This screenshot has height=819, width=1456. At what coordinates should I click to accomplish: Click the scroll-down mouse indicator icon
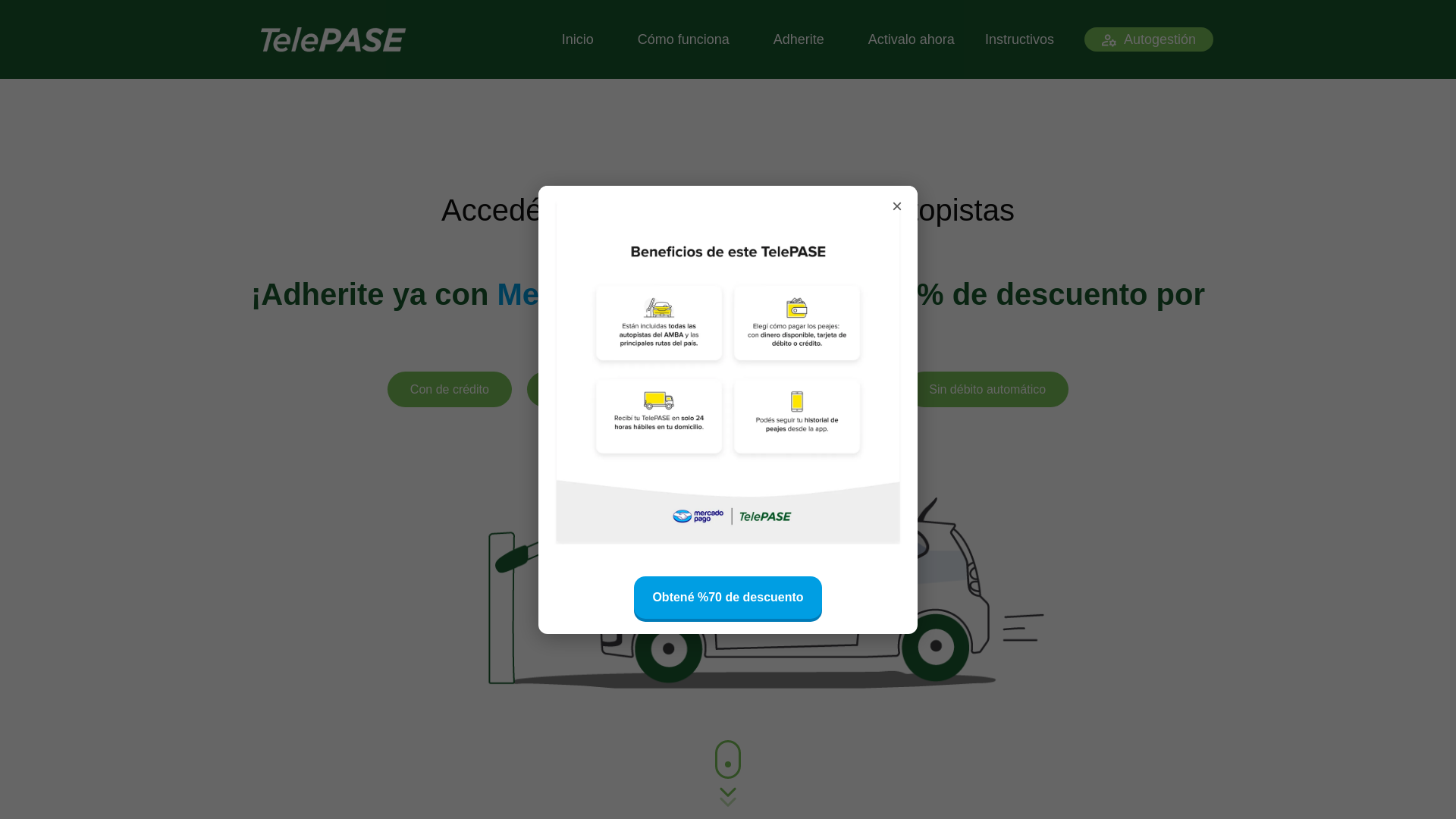click(x=728, y=759)
